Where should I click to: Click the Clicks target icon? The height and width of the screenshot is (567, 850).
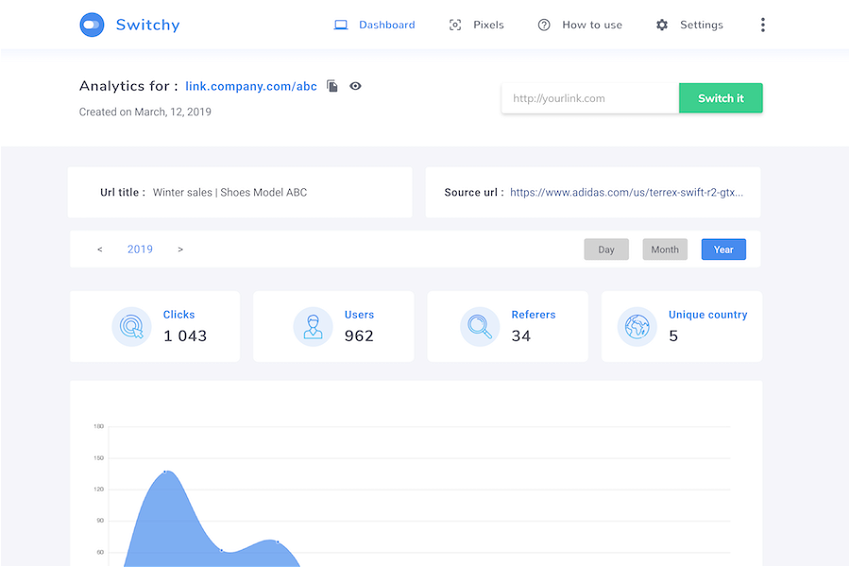click(131, 326)
